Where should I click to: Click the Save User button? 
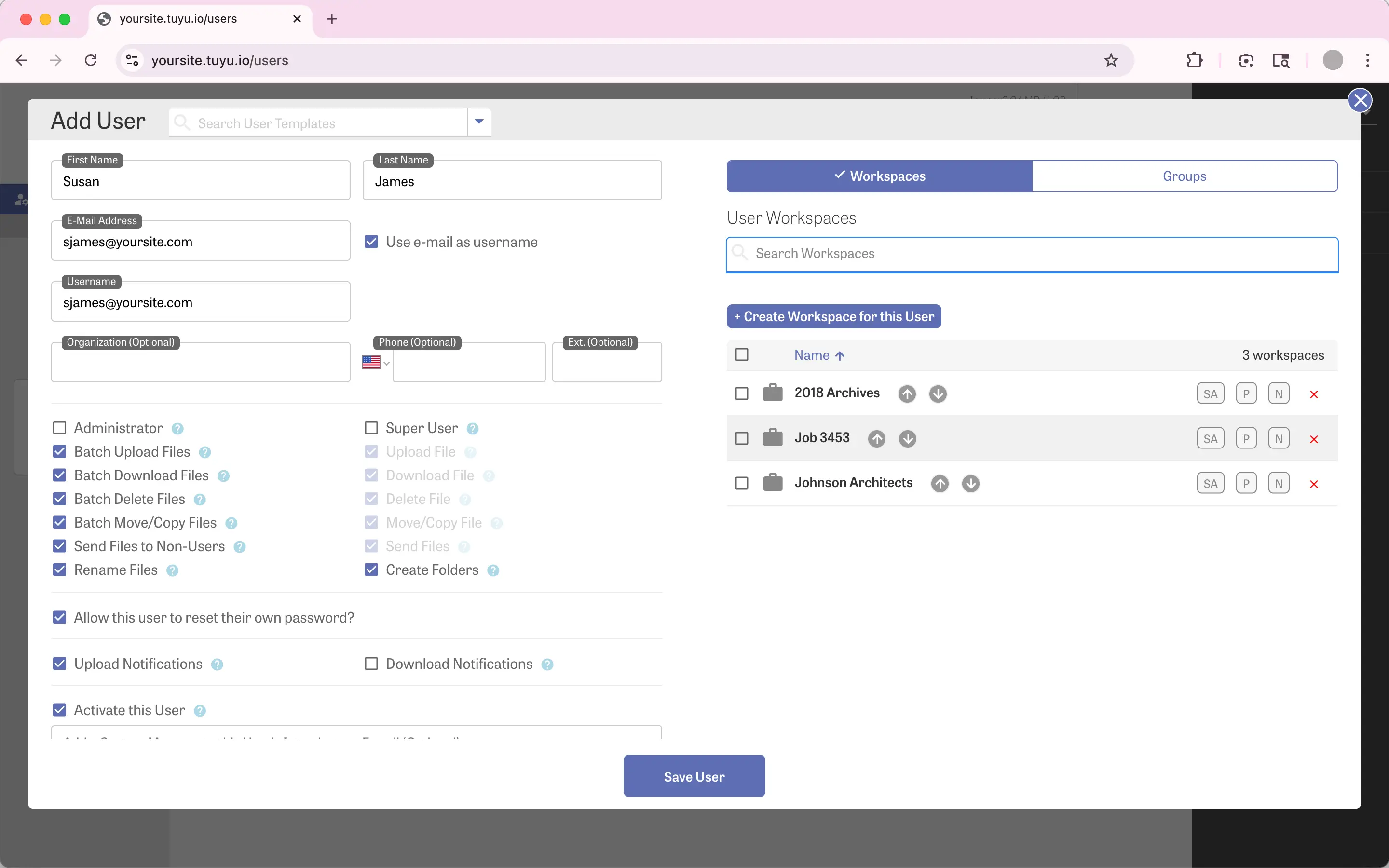(694, 776)
